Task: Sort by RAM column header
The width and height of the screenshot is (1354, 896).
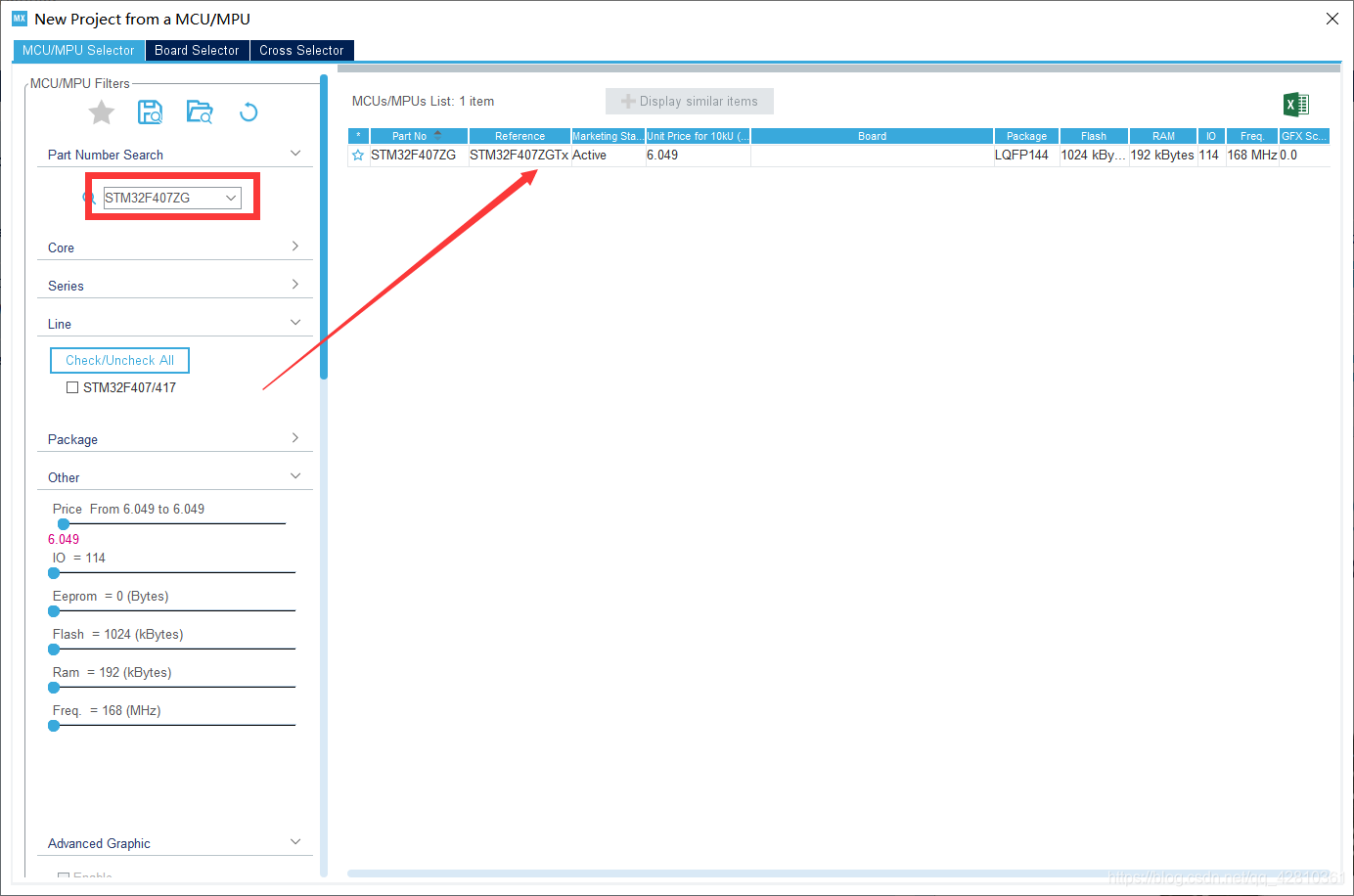Action: click(1163, 136)
